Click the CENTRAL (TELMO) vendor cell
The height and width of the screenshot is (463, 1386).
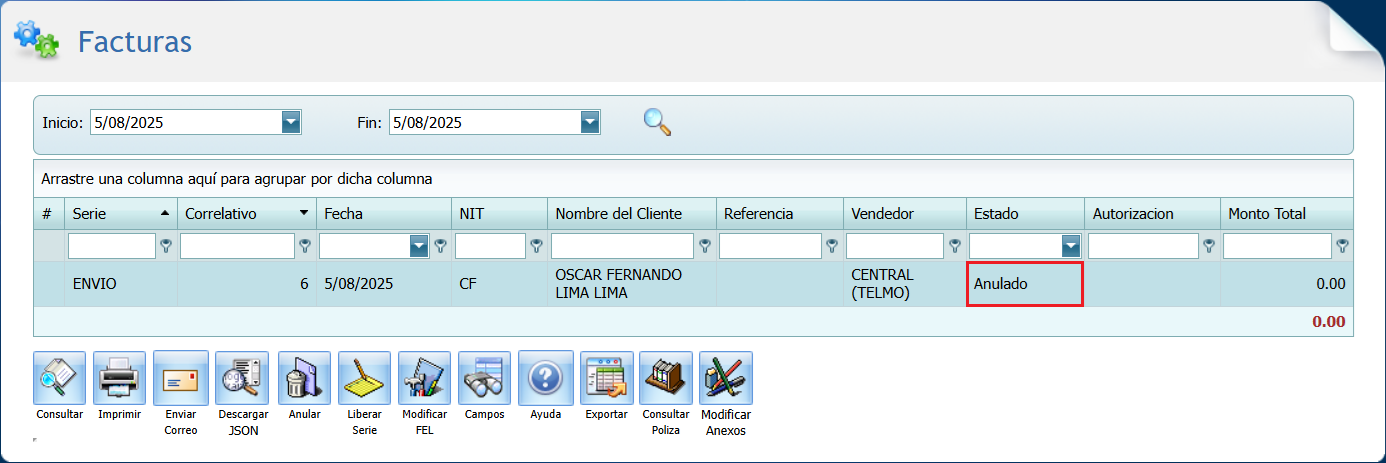click(x=905, y=284)
